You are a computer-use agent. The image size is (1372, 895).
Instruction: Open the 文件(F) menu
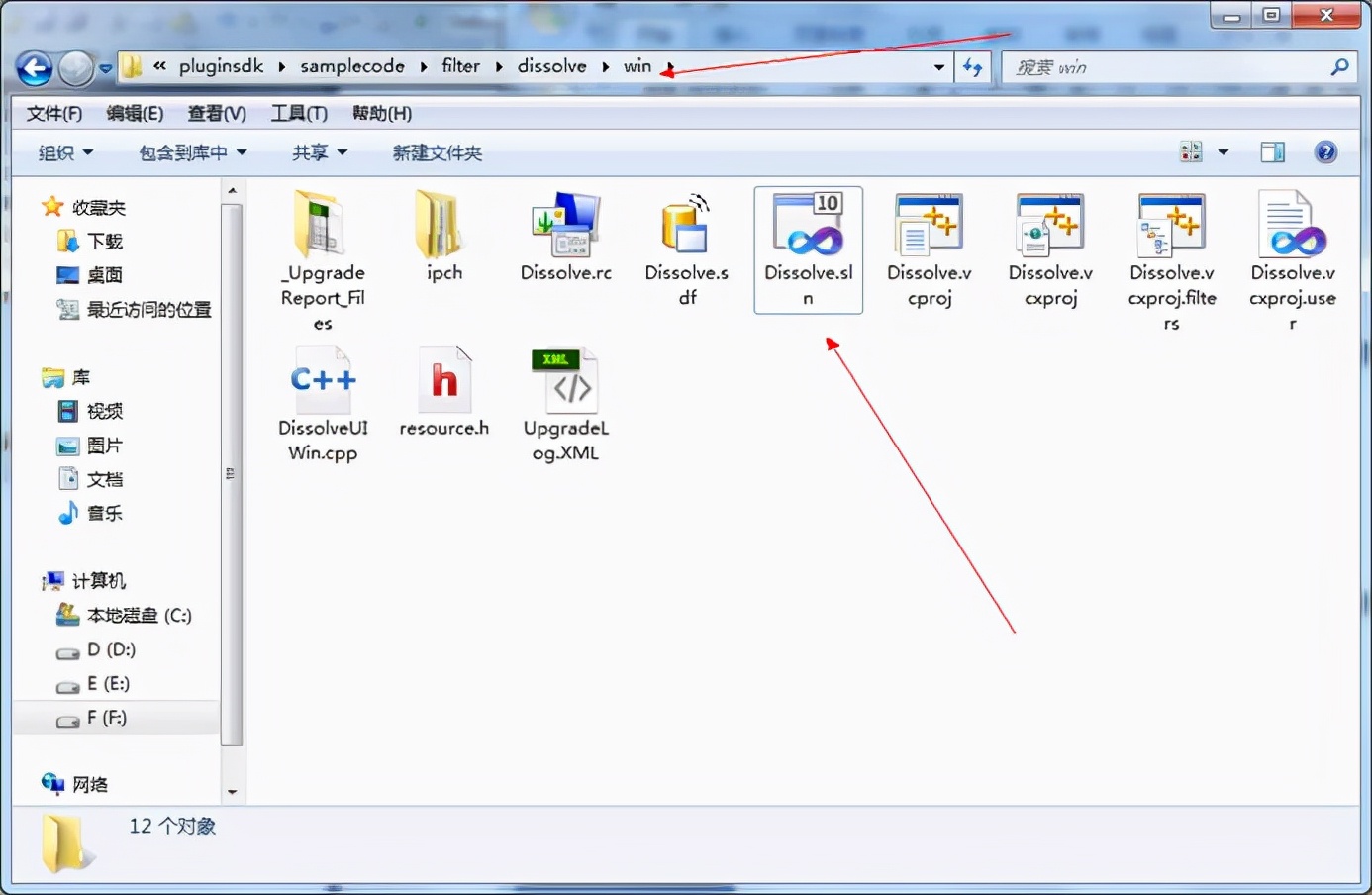tap(54, 113)
